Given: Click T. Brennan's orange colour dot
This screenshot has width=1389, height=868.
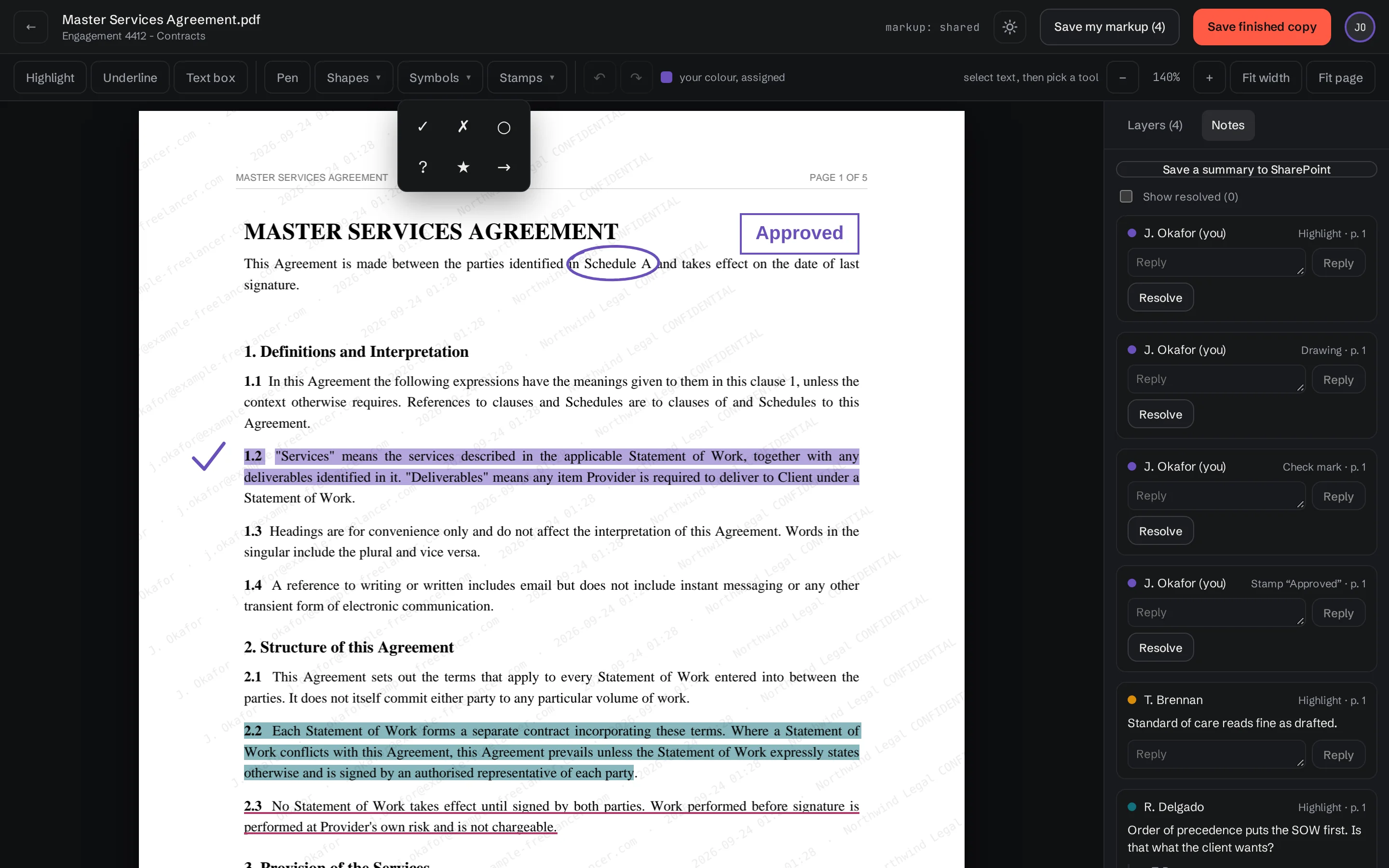Looking at the screenshot, I should 1132,700.
